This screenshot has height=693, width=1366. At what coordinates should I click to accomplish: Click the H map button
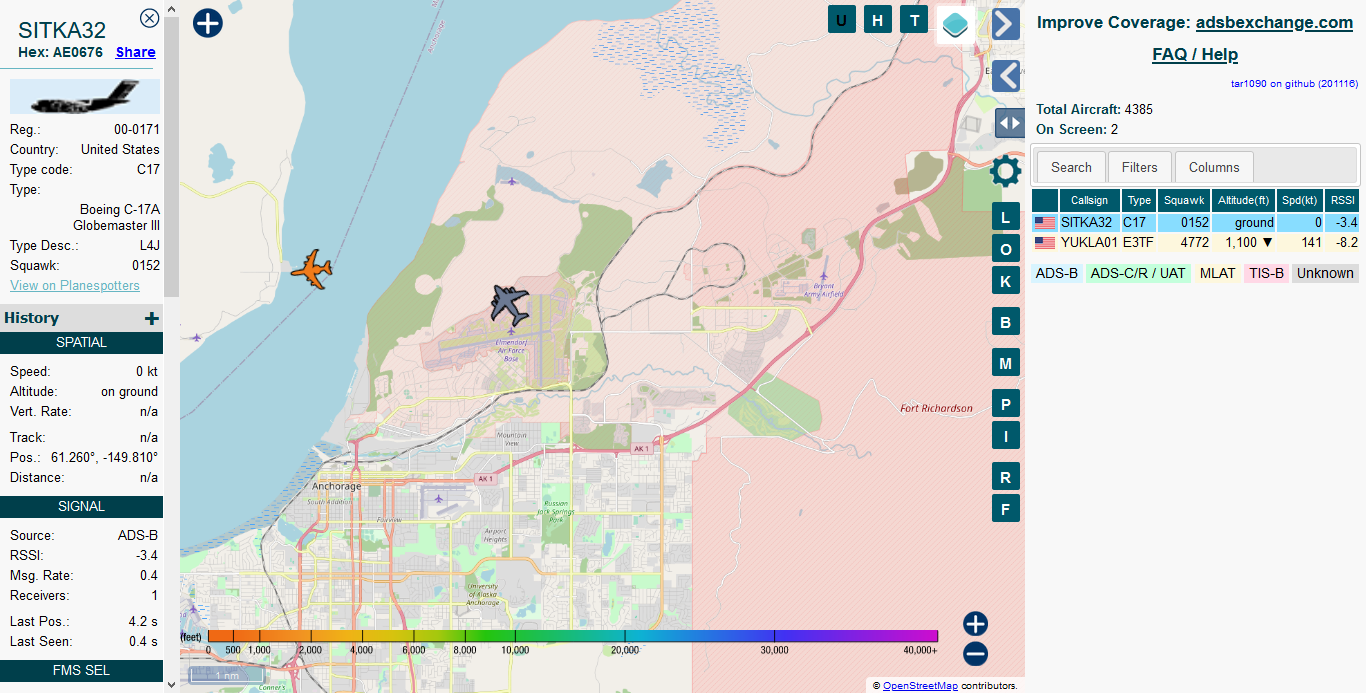point(878,20)
